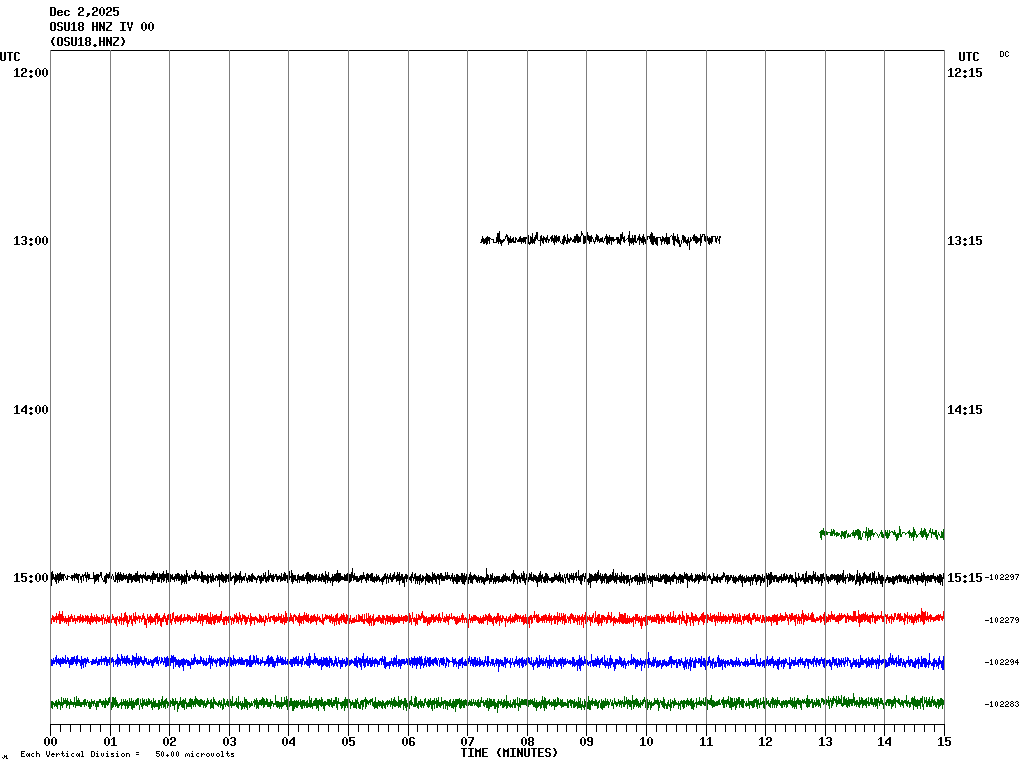Click the 15:15 label on right axis
Screen dimensions: 1024x768
click(x=964, y=578)
